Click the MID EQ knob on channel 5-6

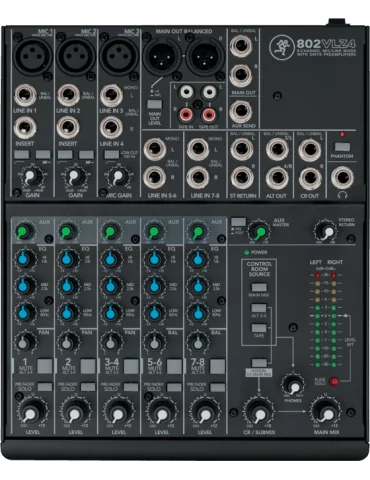click(154, 286)
